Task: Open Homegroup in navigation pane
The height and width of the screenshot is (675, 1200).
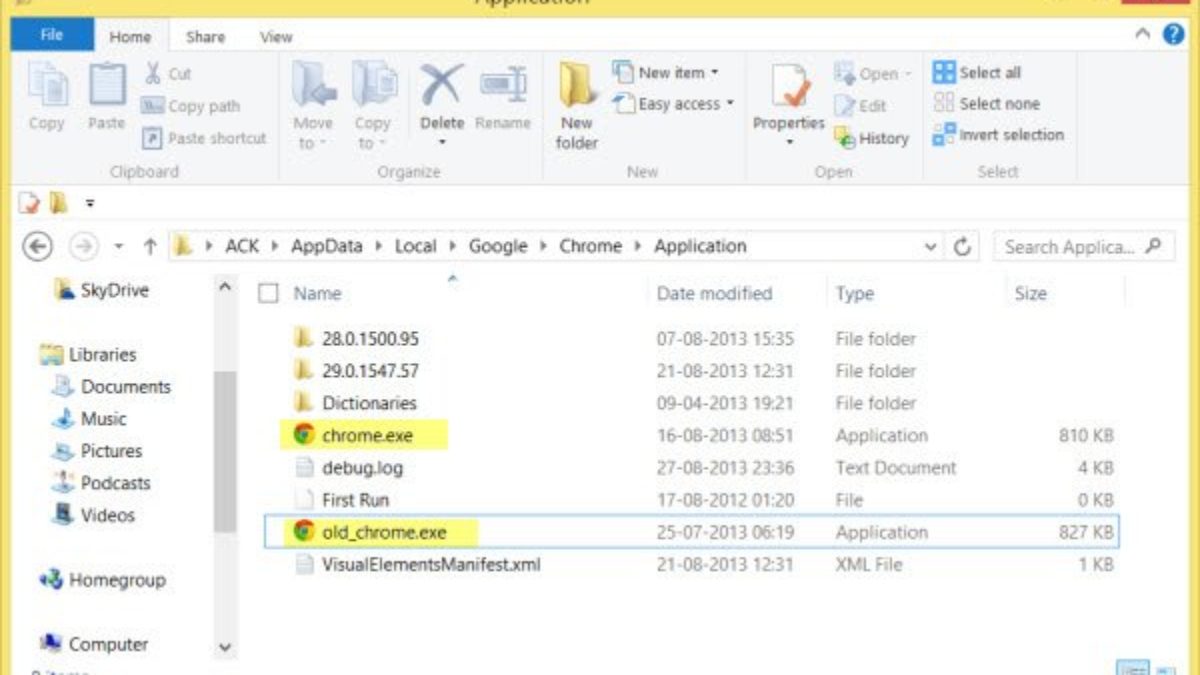Action: coord(103,579)
